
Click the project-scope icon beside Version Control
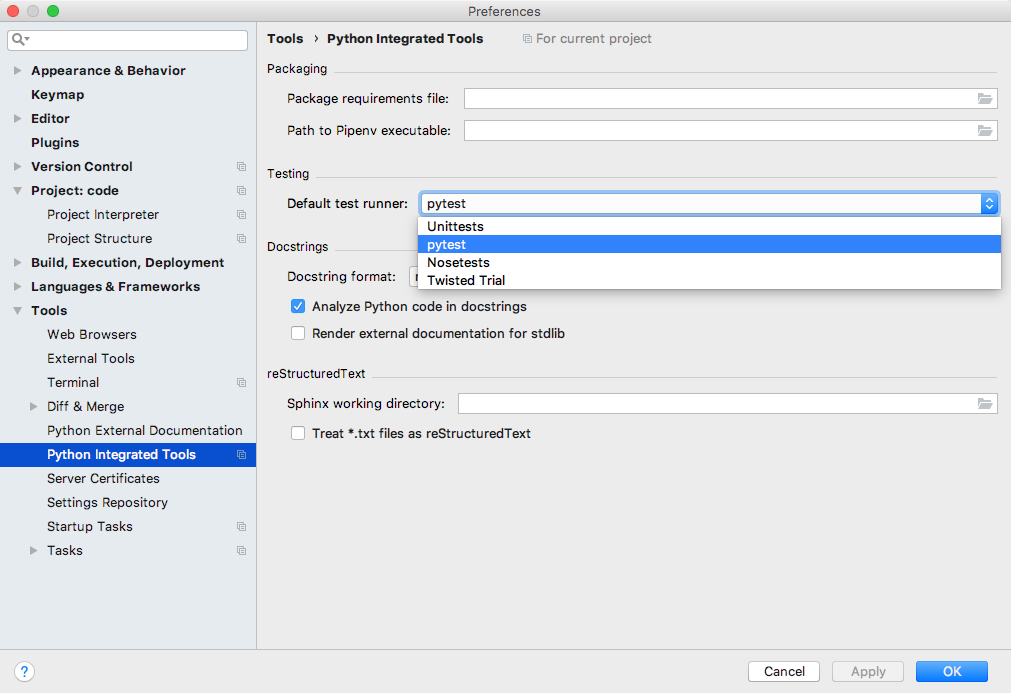(x=241, y=166)
